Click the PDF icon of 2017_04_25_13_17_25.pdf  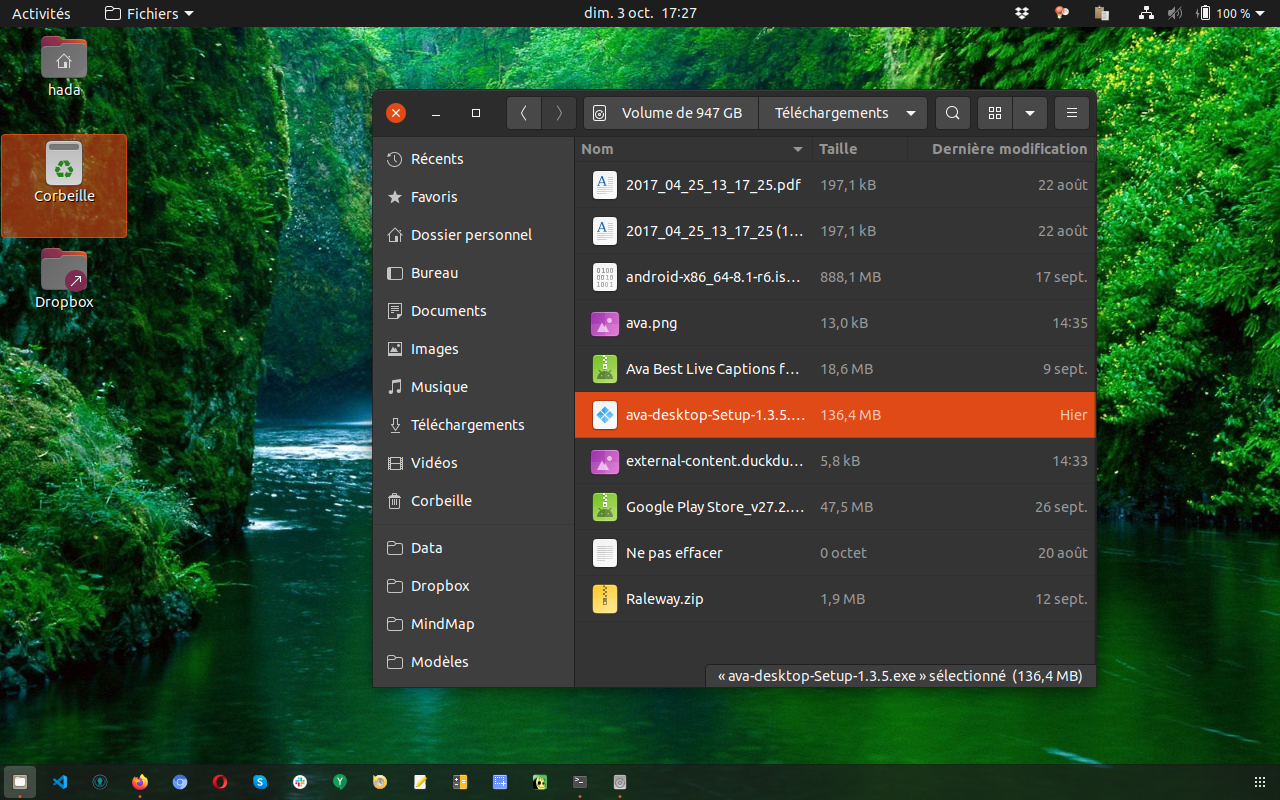pos(605,185)
